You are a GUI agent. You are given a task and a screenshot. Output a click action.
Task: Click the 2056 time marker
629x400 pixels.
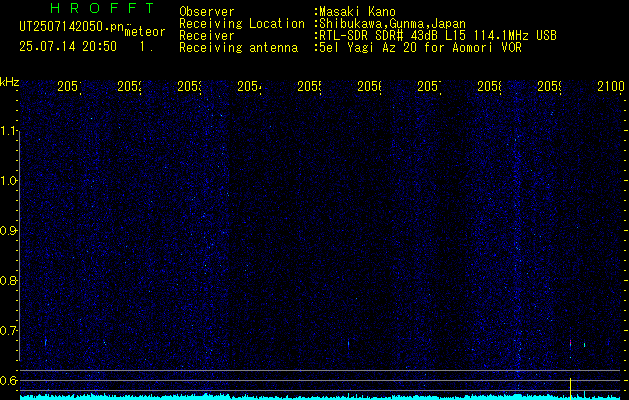click(369, 86)
